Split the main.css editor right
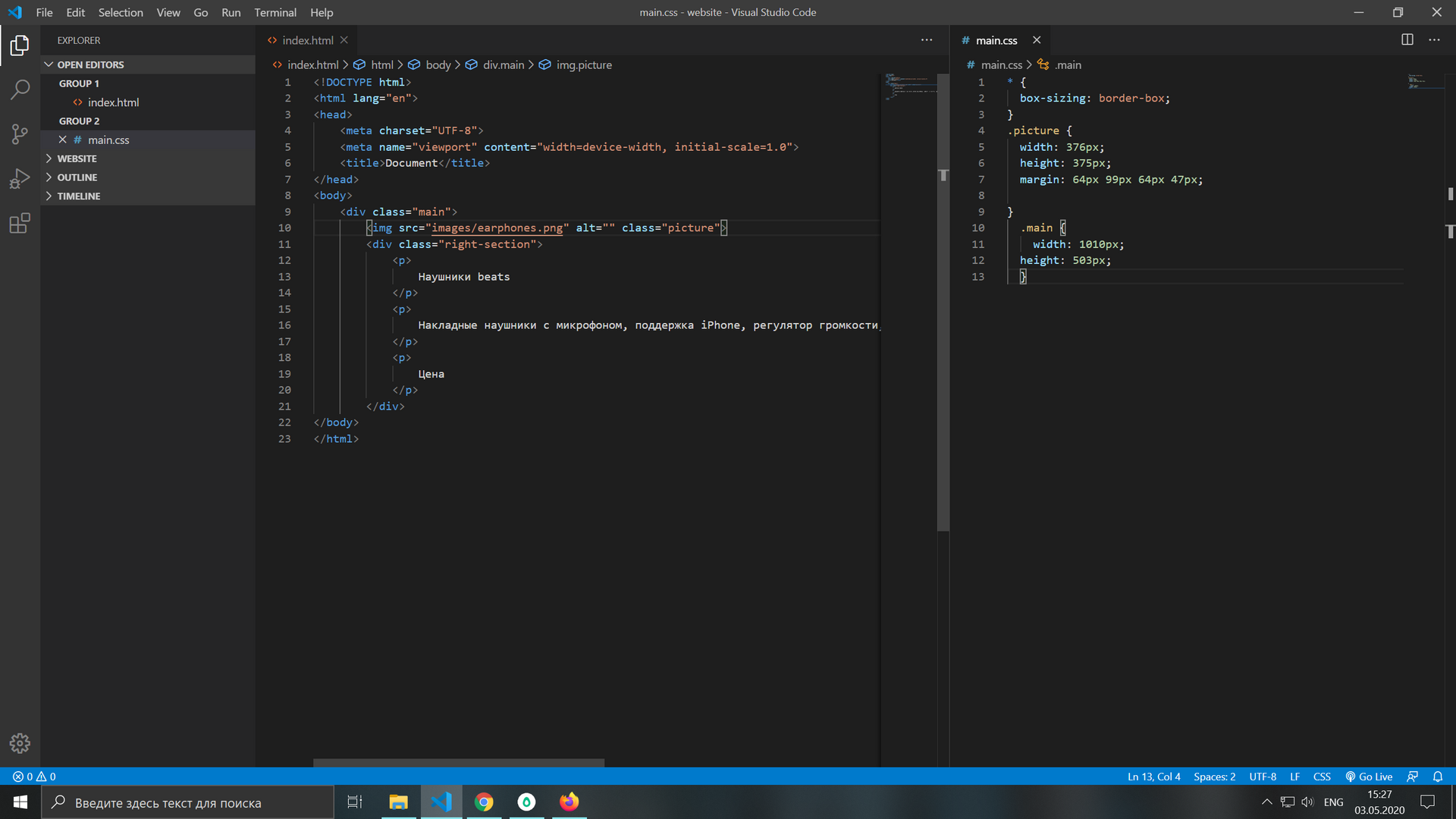 coord(1407,40)
